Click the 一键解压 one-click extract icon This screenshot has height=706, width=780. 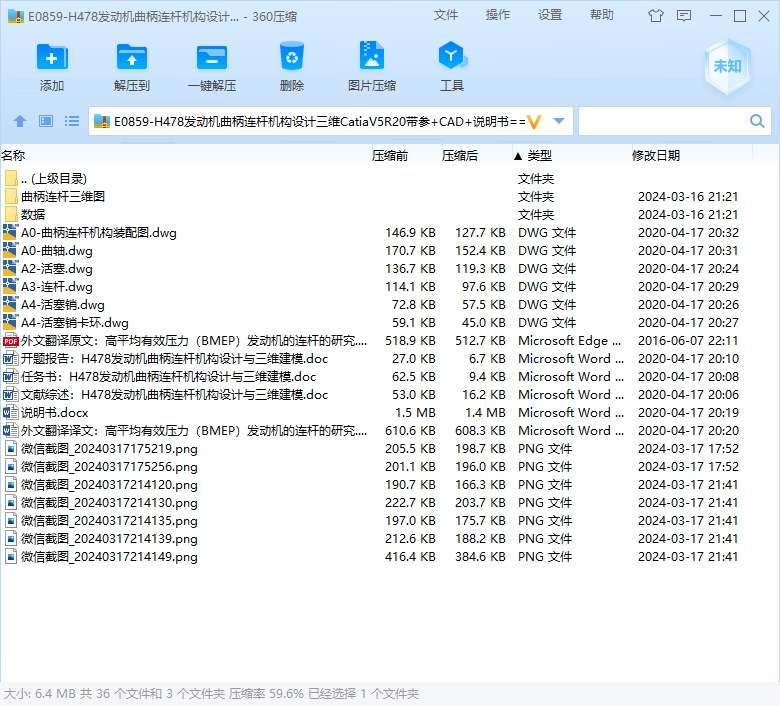click(212, 57)
